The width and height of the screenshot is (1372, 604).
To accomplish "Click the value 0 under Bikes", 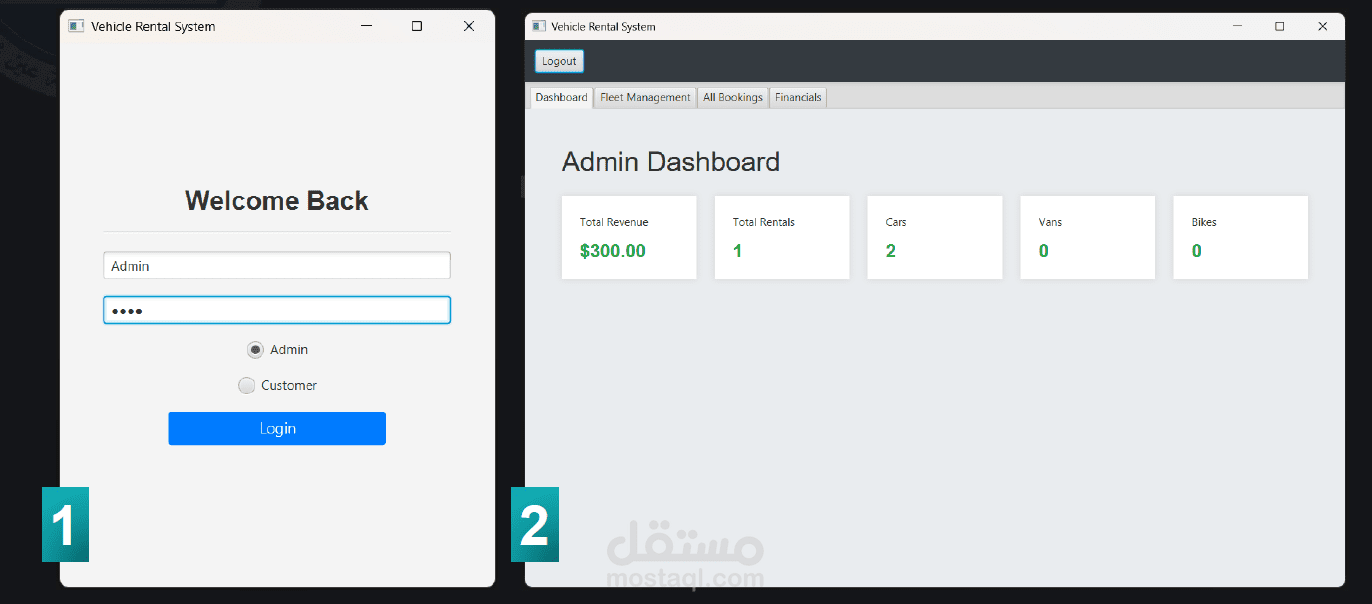I will (1197, 251).
